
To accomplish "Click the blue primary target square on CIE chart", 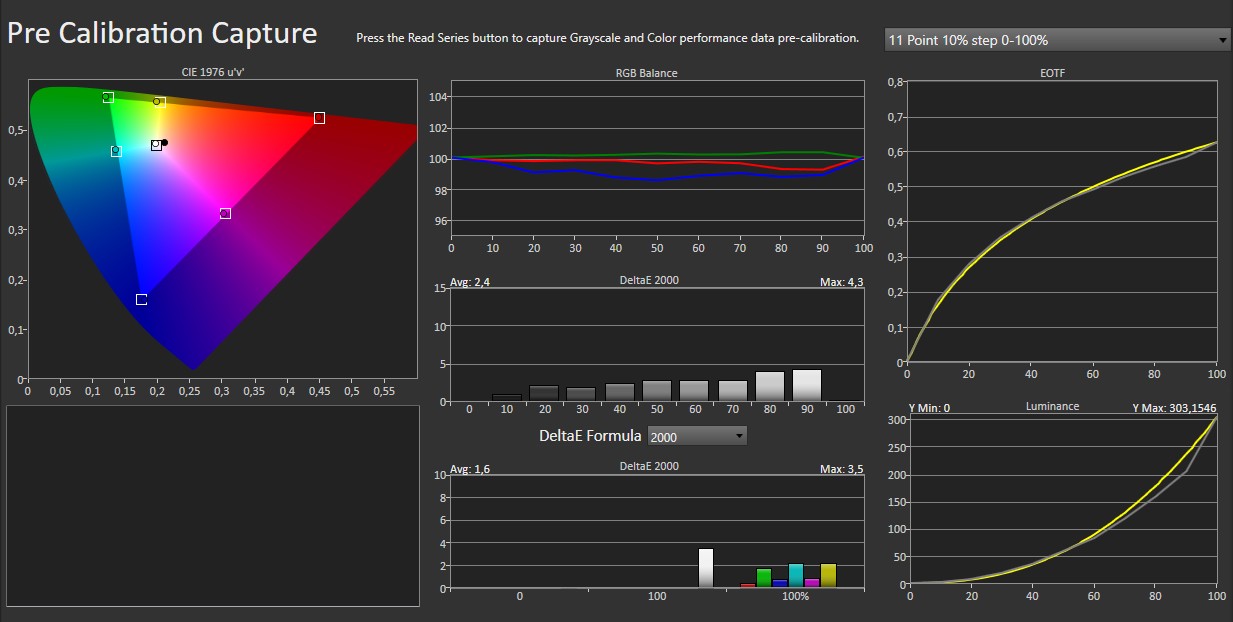I will click(x=141, y=299).
